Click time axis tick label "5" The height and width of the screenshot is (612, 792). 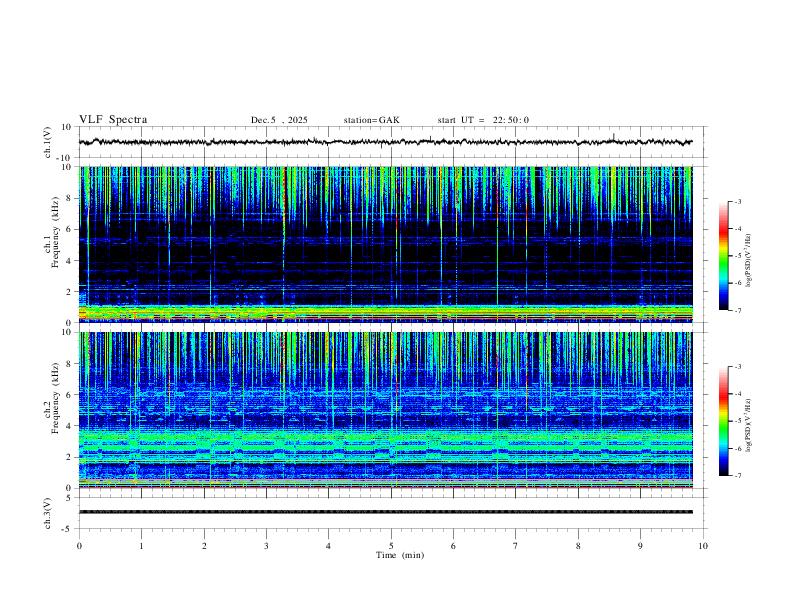coord(391,546)
